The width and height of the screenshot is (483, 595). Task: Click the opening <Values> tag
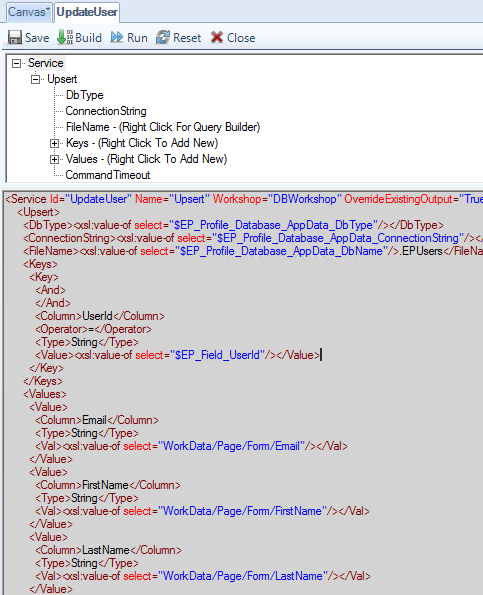45,394
